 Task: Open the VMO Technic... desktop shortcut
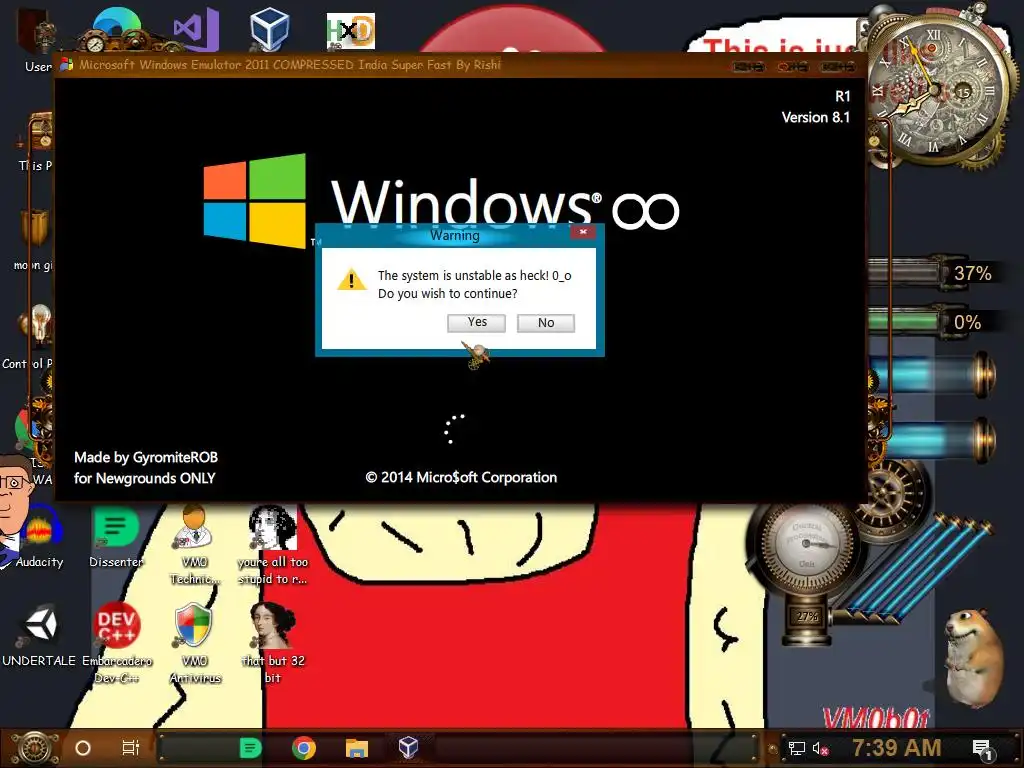point(194,545)
